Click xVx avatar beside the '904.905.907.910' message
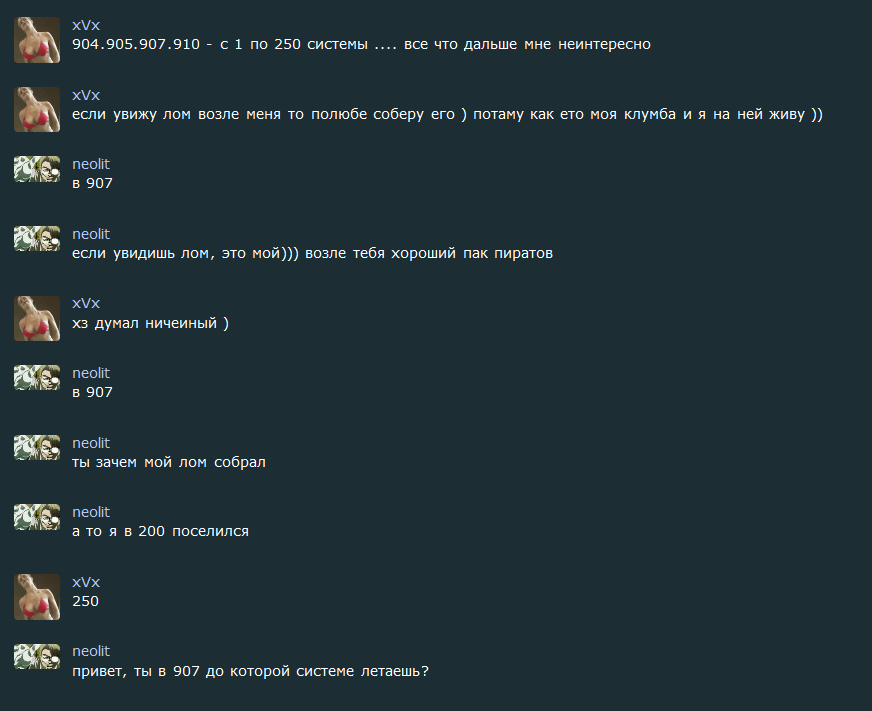Viewport: 872px width, 711px height. 37,40
